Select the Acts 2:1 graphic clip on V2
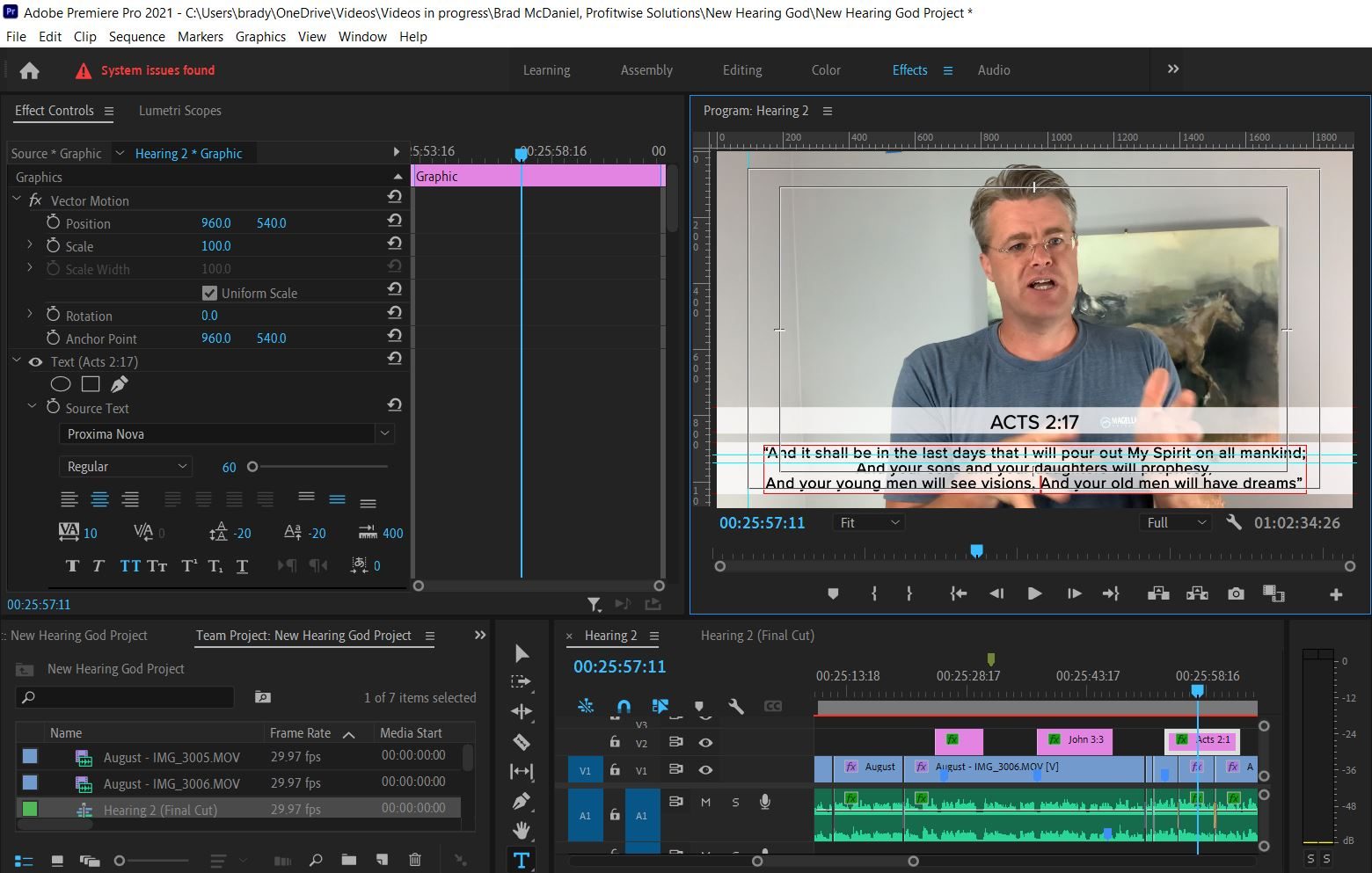 pos(1202,739)
